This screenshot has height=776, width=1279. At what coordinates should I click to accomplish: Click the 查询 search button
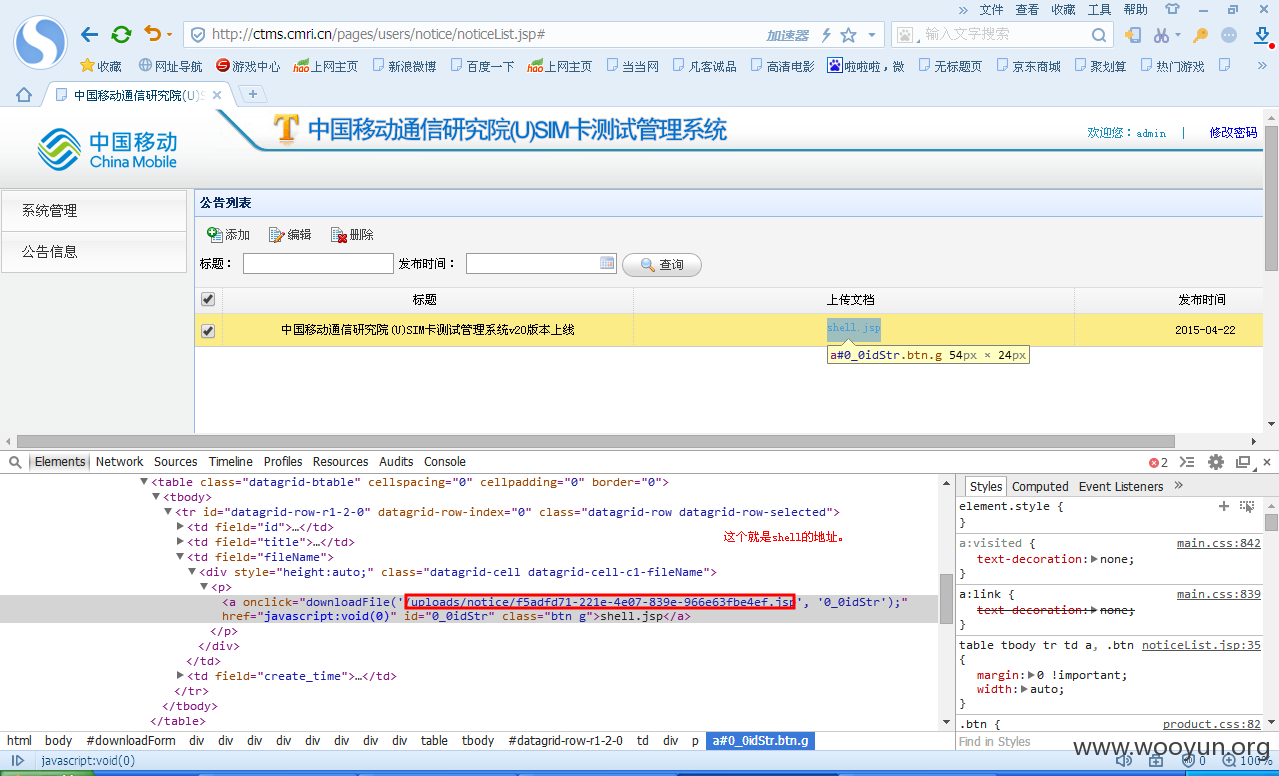pos(662,265)
